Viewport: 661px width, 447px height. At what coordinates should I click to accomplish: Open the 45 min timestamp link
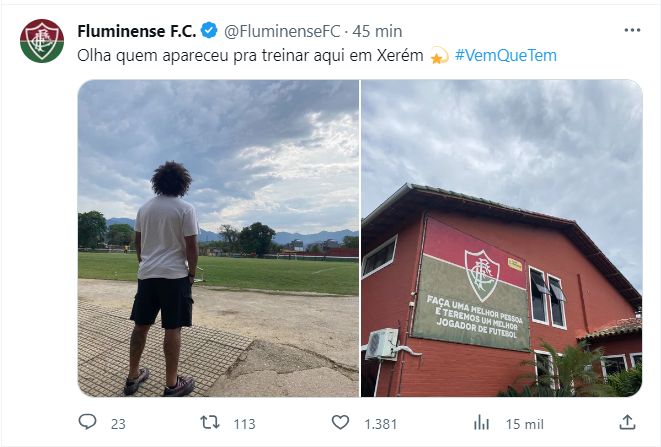tap(377, 31)
